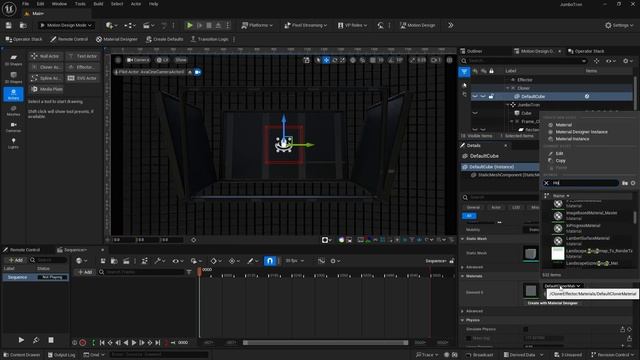Click Create Defaults button
This screenshot has width=640, height=360.
click(164, 39)
